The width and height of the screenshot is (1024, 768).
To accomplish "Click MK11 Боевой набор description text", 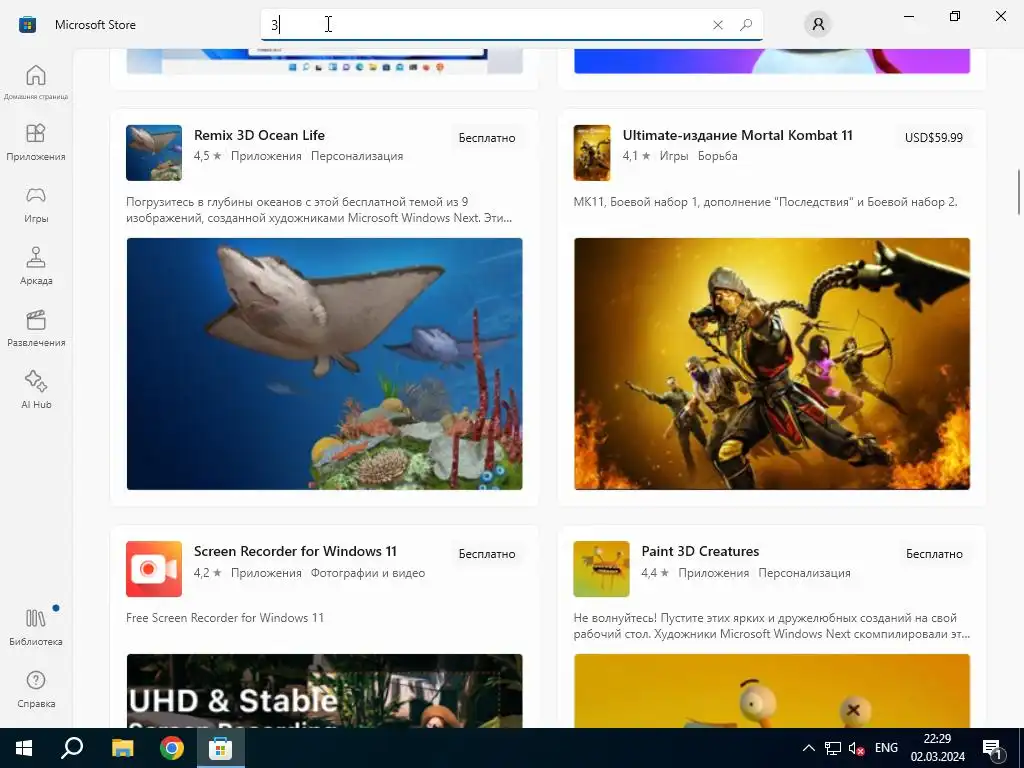I will [x=765, y=202].
